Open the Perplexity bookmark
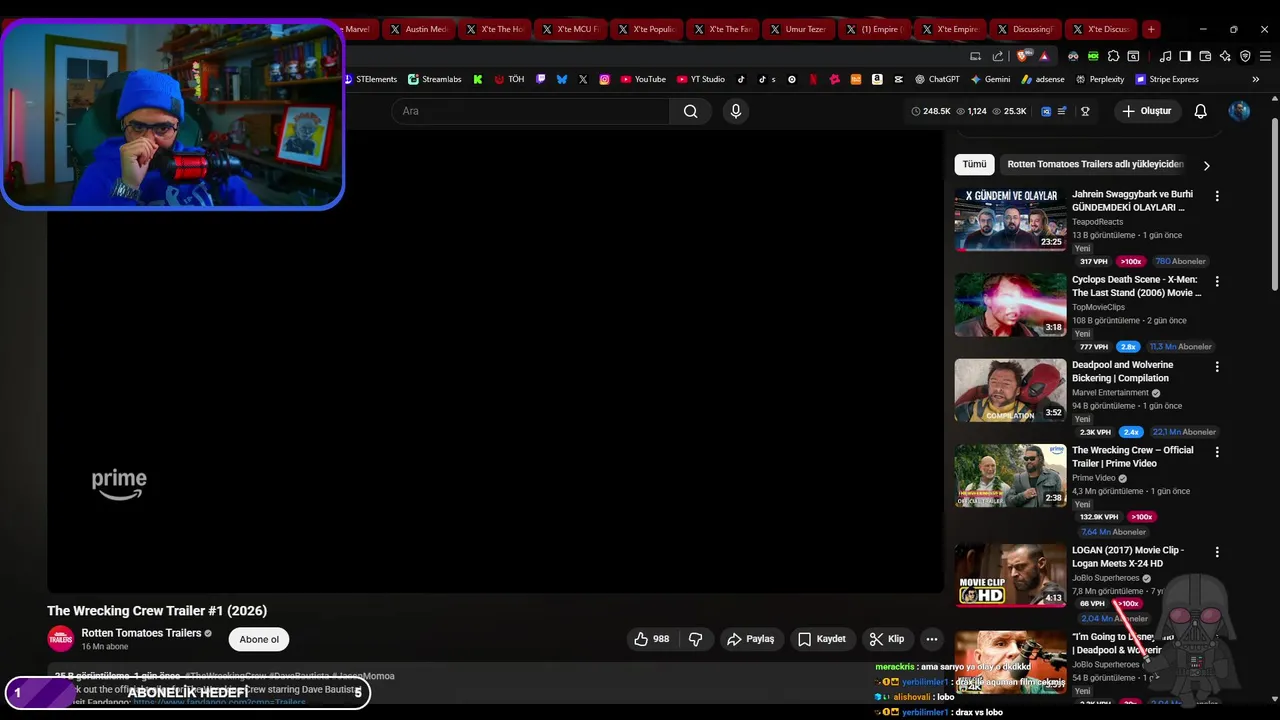The image size is (1280, 720). coord(1100,79)
